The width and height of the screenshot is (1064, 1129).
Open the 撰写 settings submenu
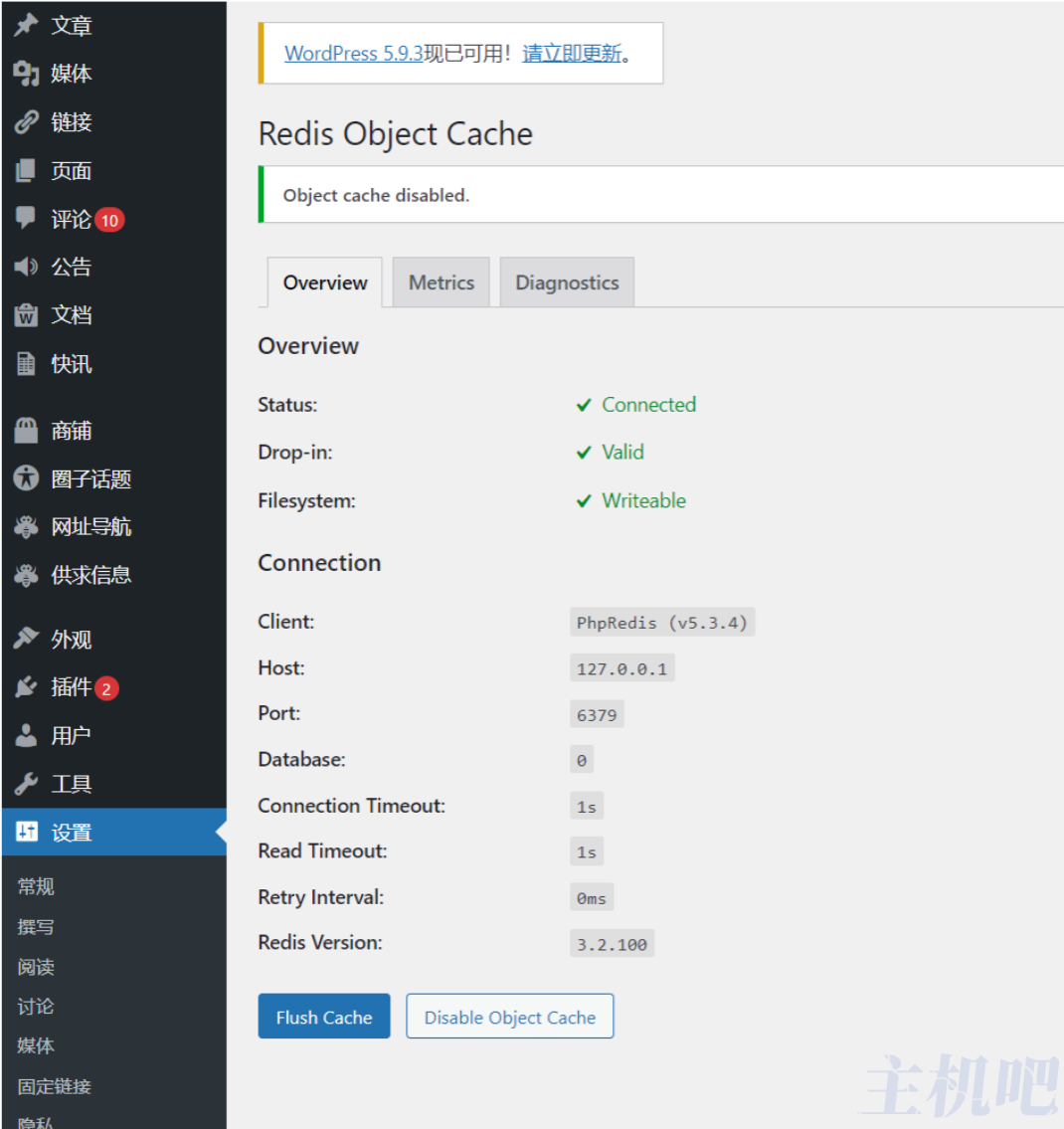36,927
